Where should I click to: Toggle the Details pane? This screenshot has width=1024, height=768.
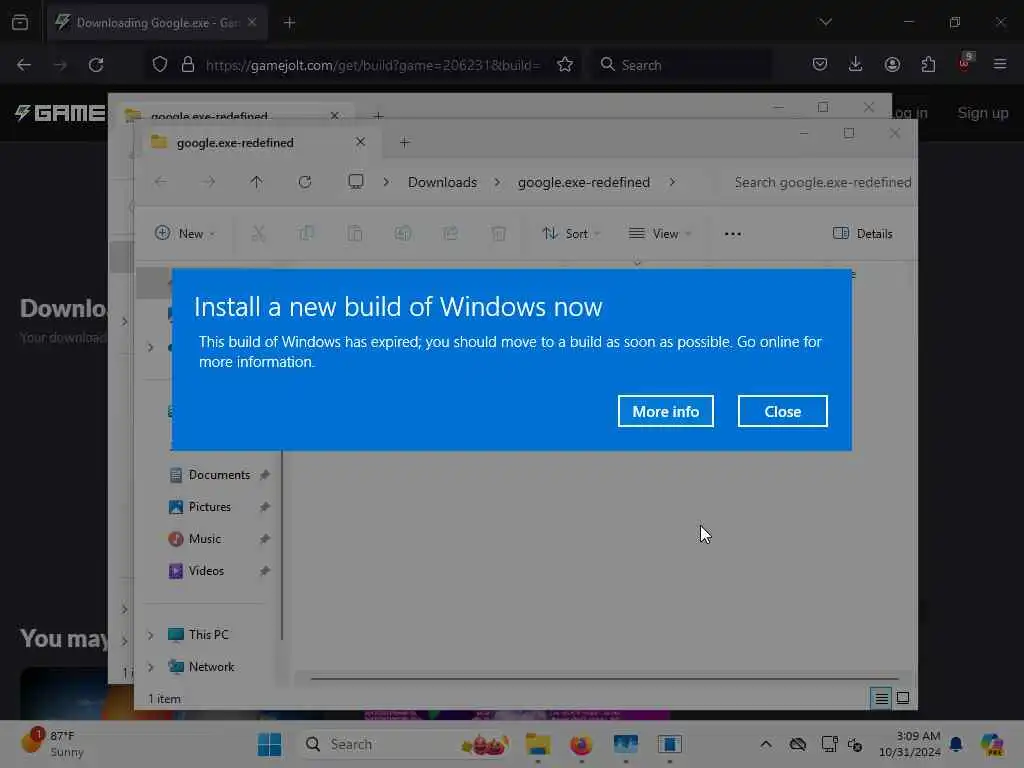coord(863,233)
